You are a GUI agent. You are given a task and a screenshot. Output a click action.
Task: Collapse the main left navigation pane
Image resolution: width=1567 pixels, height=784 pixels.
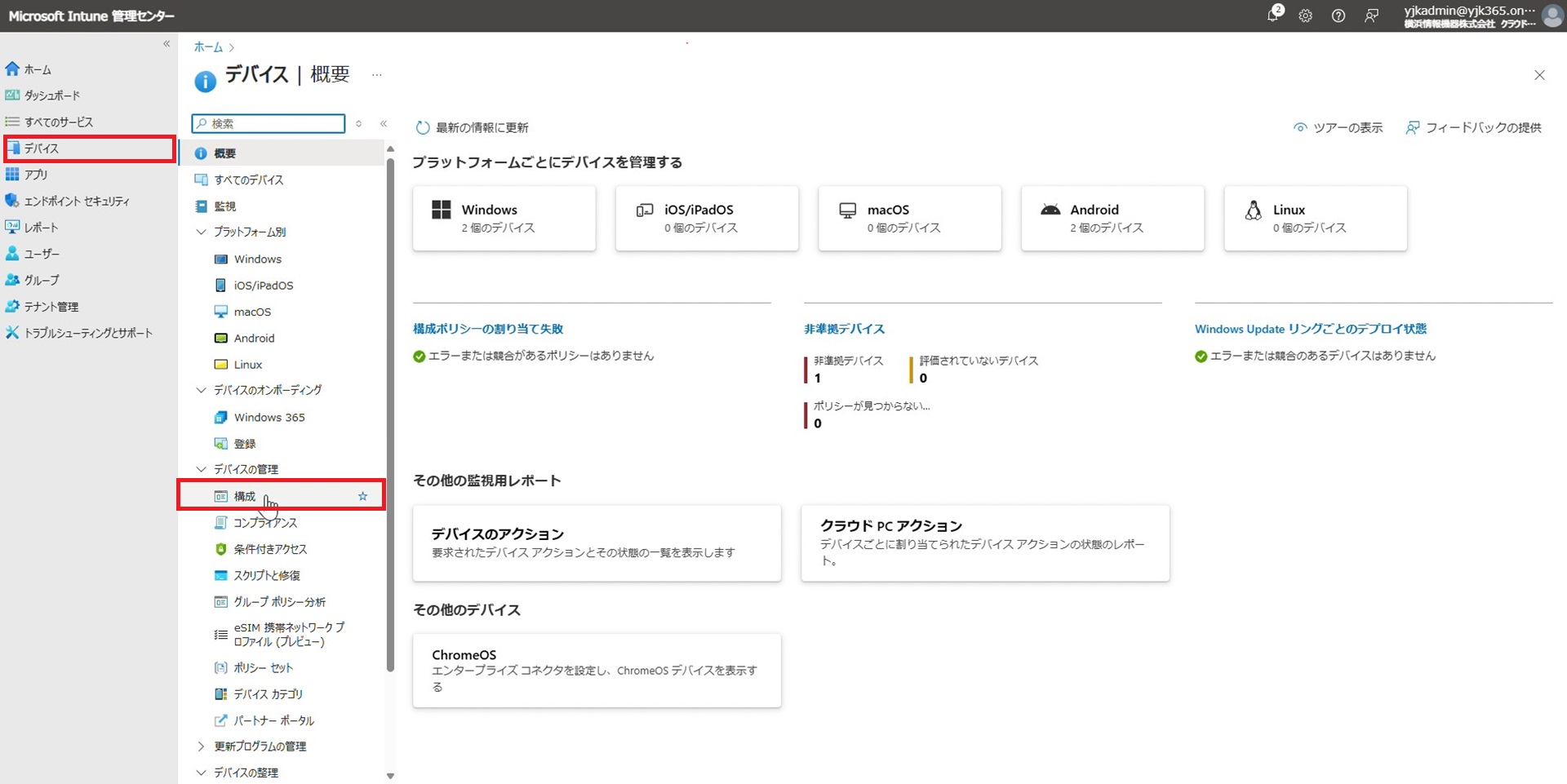coord(166,44)
